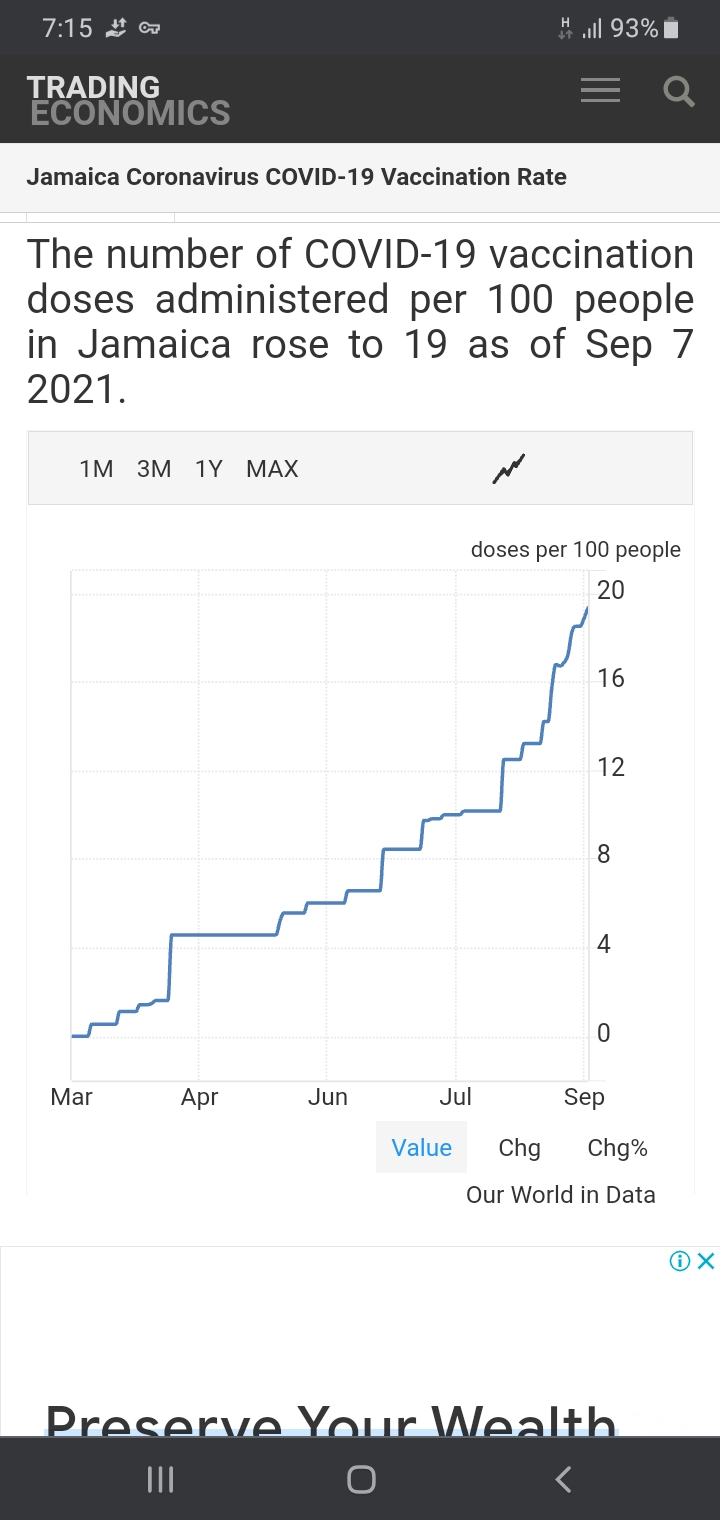The height and width of the screenshot is (1520, 720).
Task: Open the chart type line icon
Action: (x=509, y=468)
